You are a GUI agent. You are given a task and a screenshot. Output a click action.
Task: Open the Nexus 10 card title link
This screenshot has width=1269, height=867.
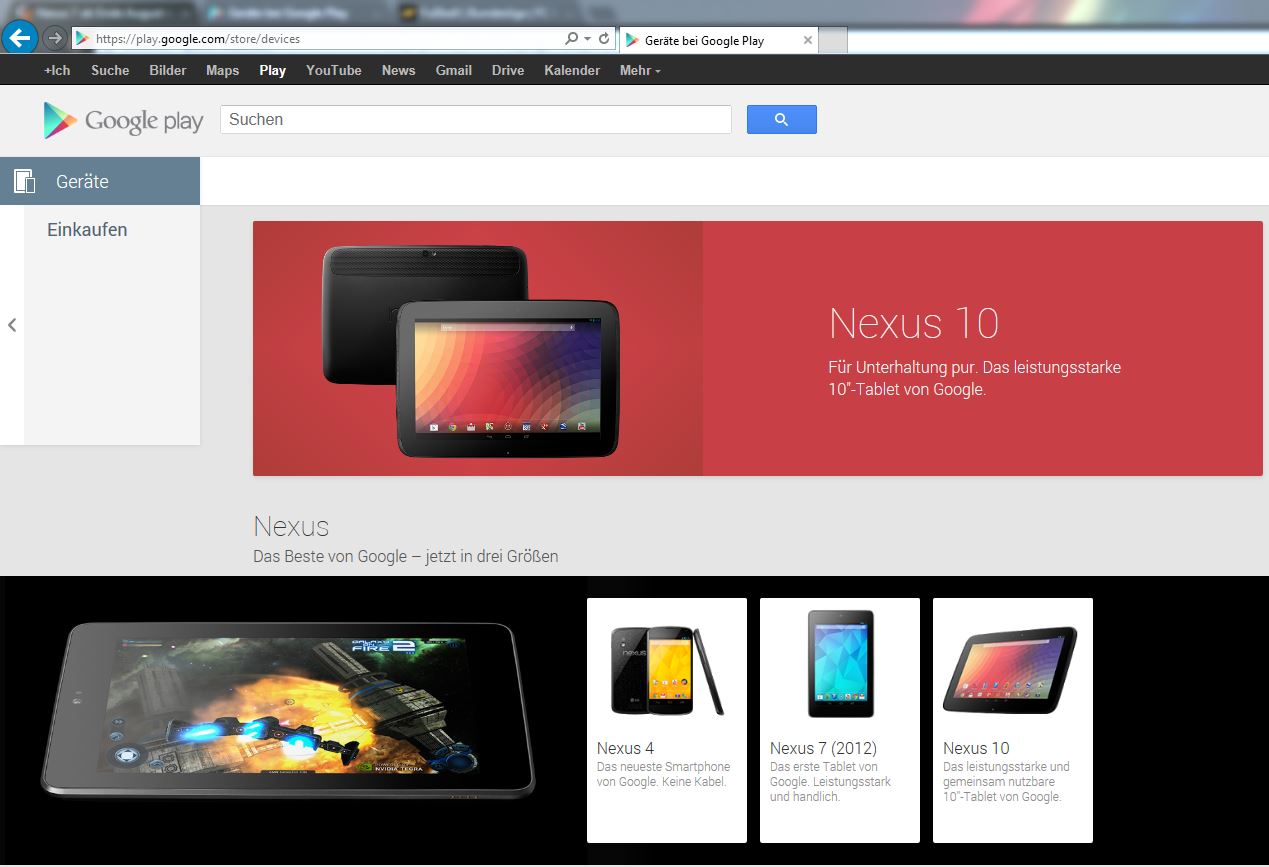976,748
